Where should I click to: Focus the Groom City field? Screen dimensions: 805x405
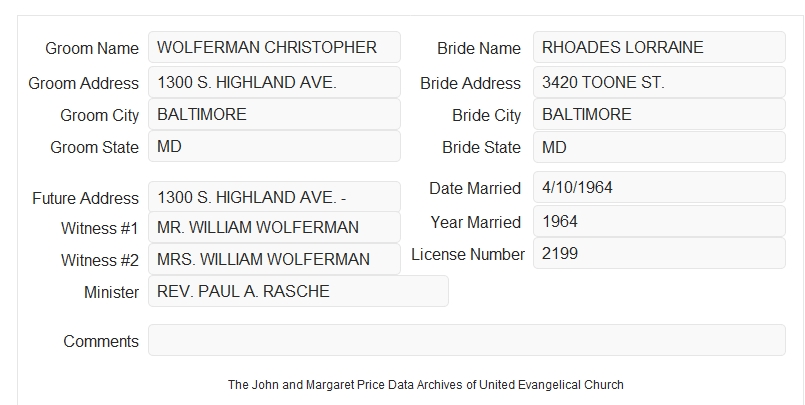click(x=274, y=114)
